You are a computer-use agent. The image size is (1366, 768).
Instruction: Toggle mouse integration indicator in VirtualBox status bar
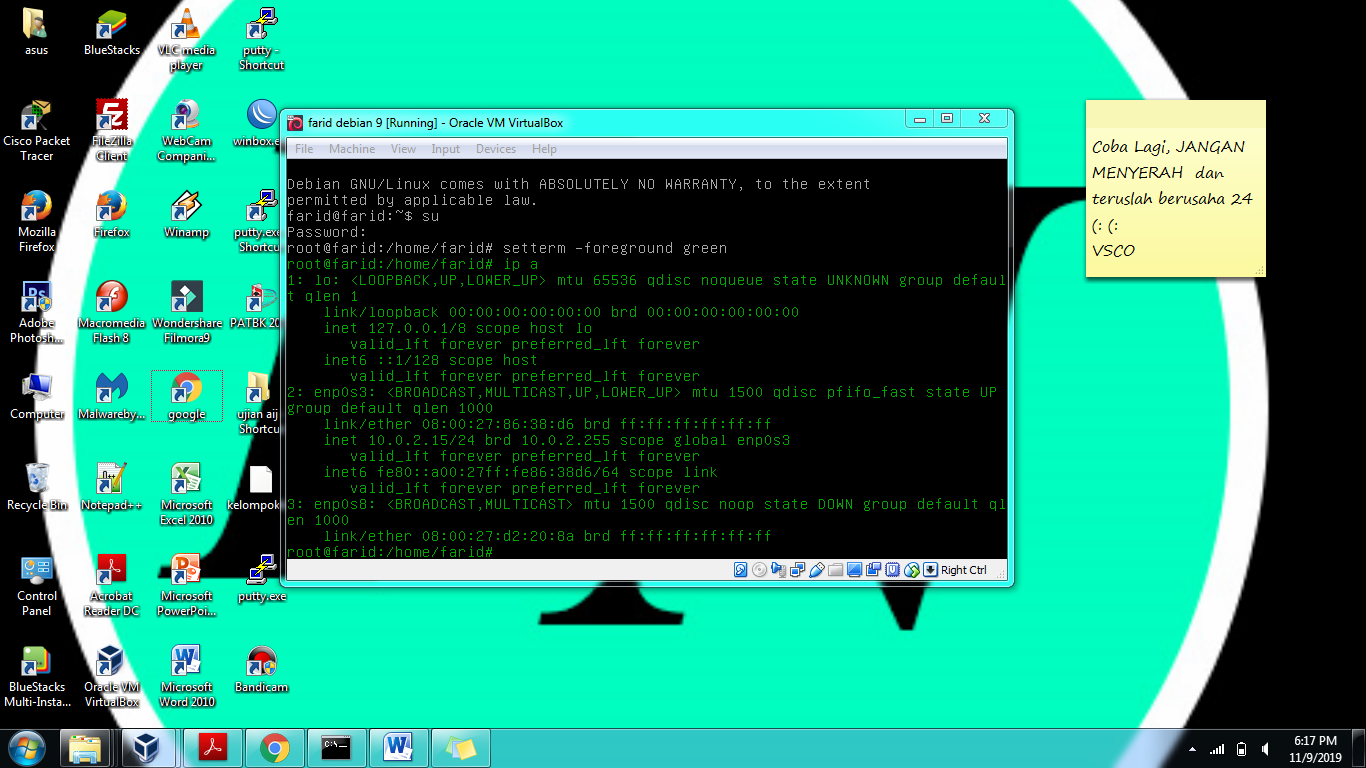[912, 570]
